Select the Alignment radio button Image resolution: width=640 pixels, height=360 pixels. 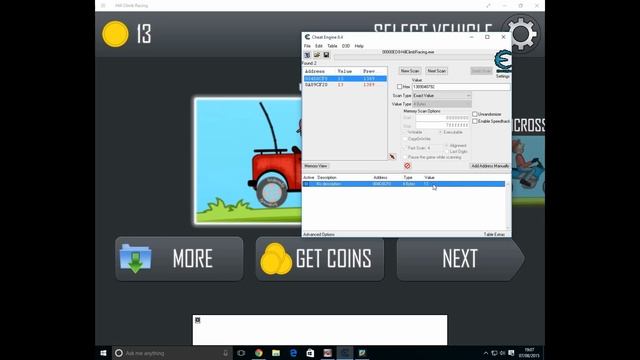click(447, 145)
